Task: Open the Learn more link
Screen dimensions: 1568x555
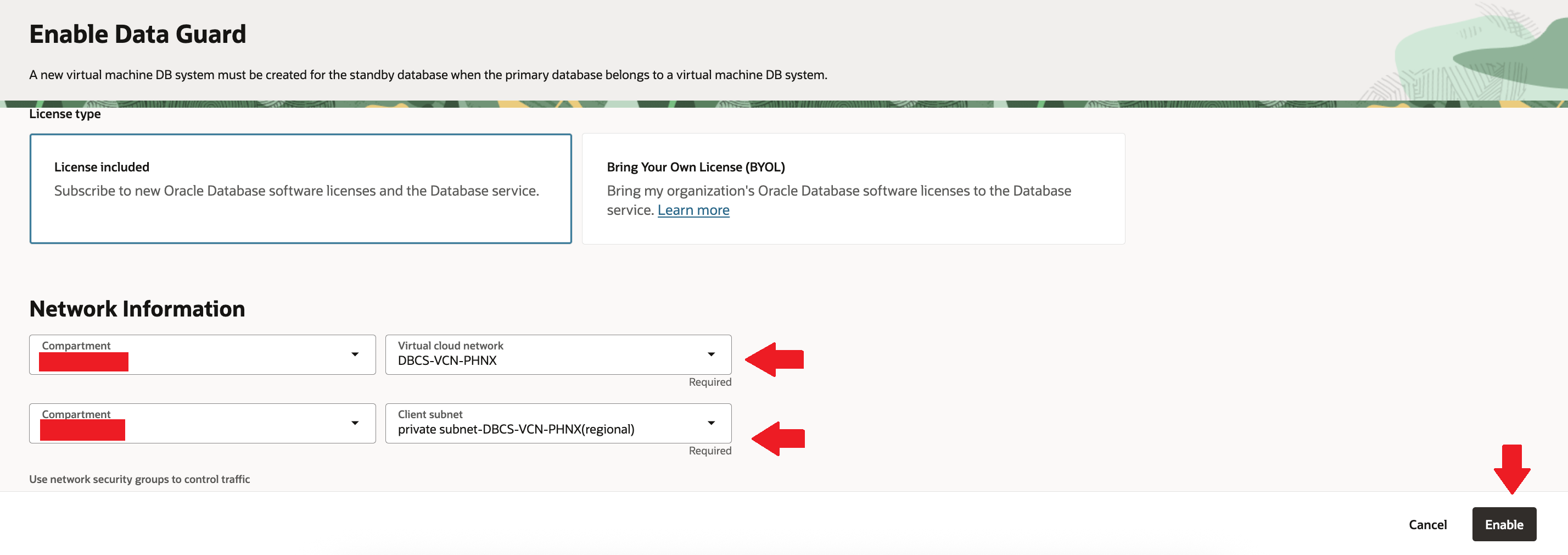Action: (x=693, y=210)
